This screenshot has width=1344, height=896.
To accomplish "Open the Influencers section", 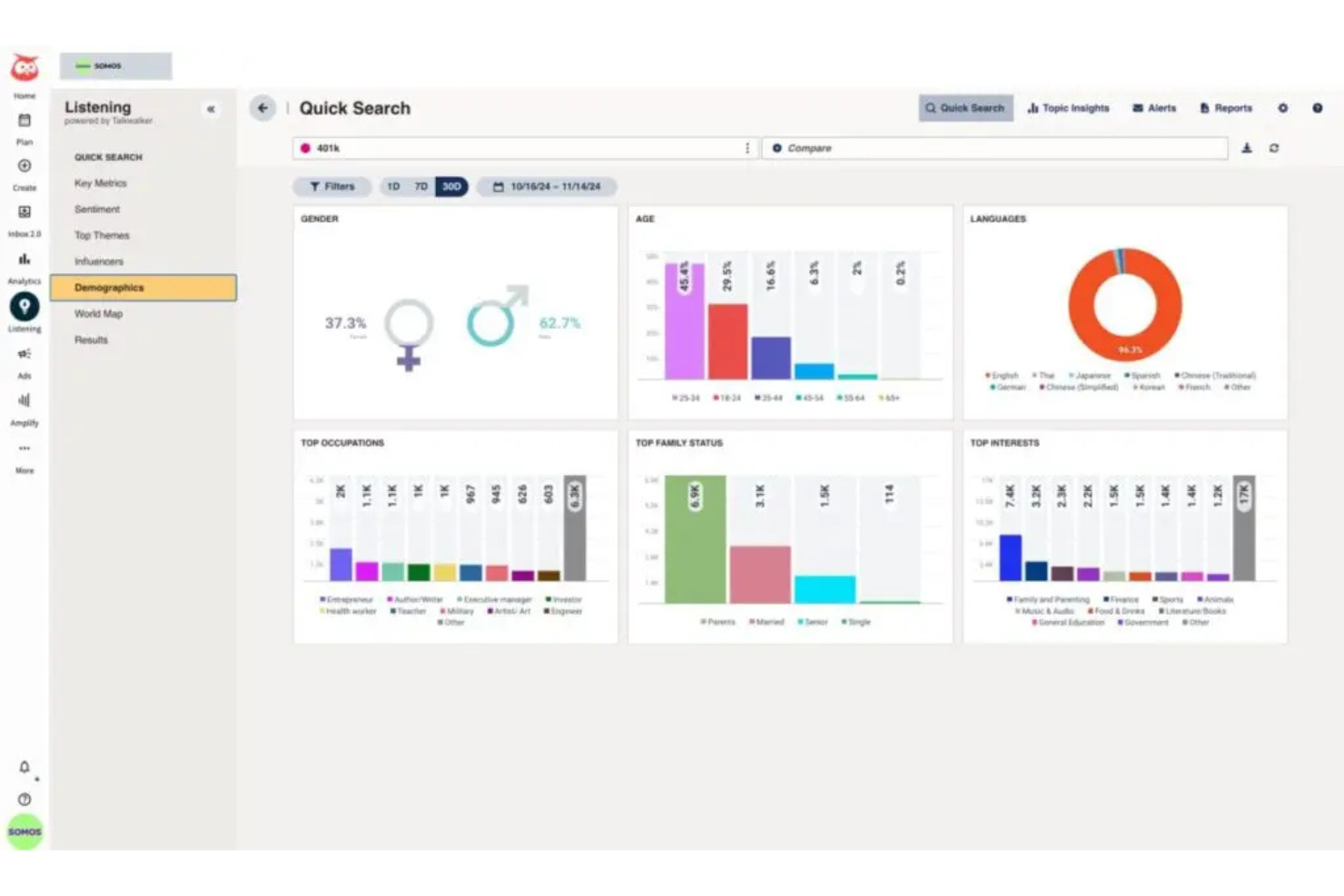I will [99, 261].
